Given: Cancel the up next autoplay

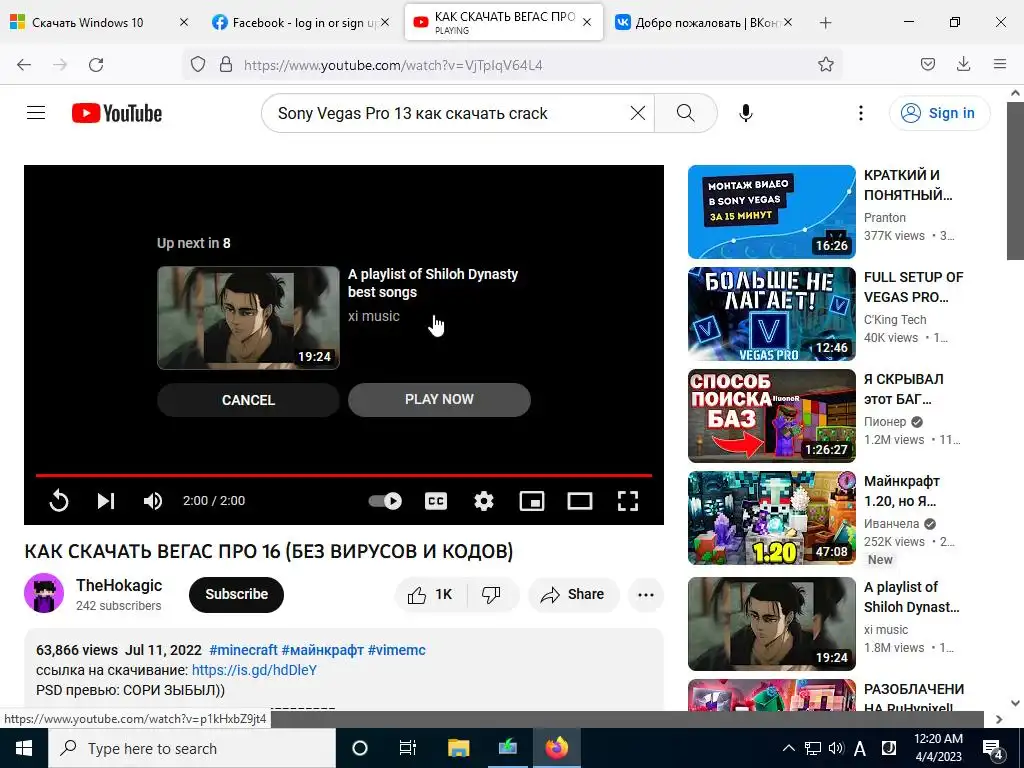Looking at the screenshot, I should 248,400.
